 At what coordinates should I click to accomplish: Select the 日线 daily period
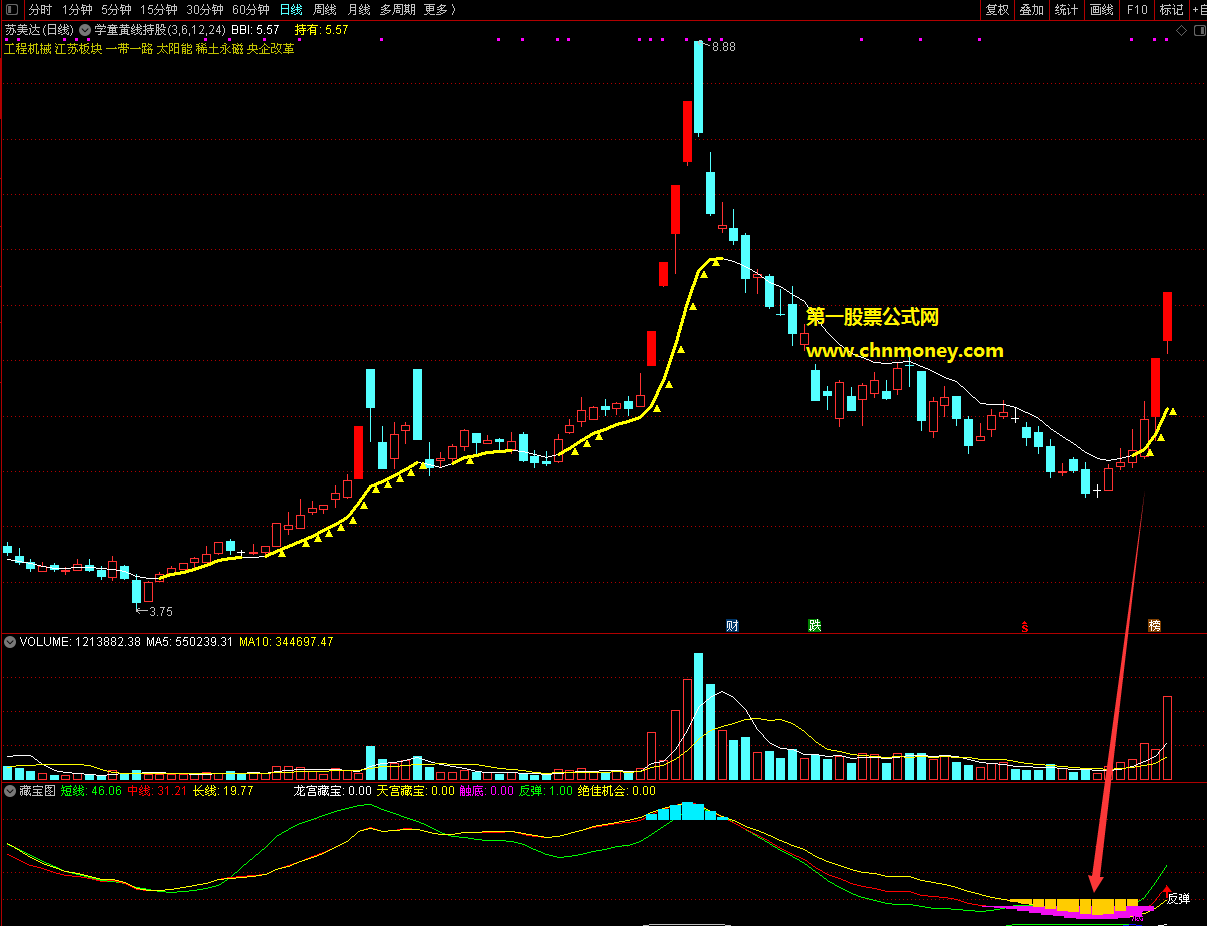(x=291, y=9)
